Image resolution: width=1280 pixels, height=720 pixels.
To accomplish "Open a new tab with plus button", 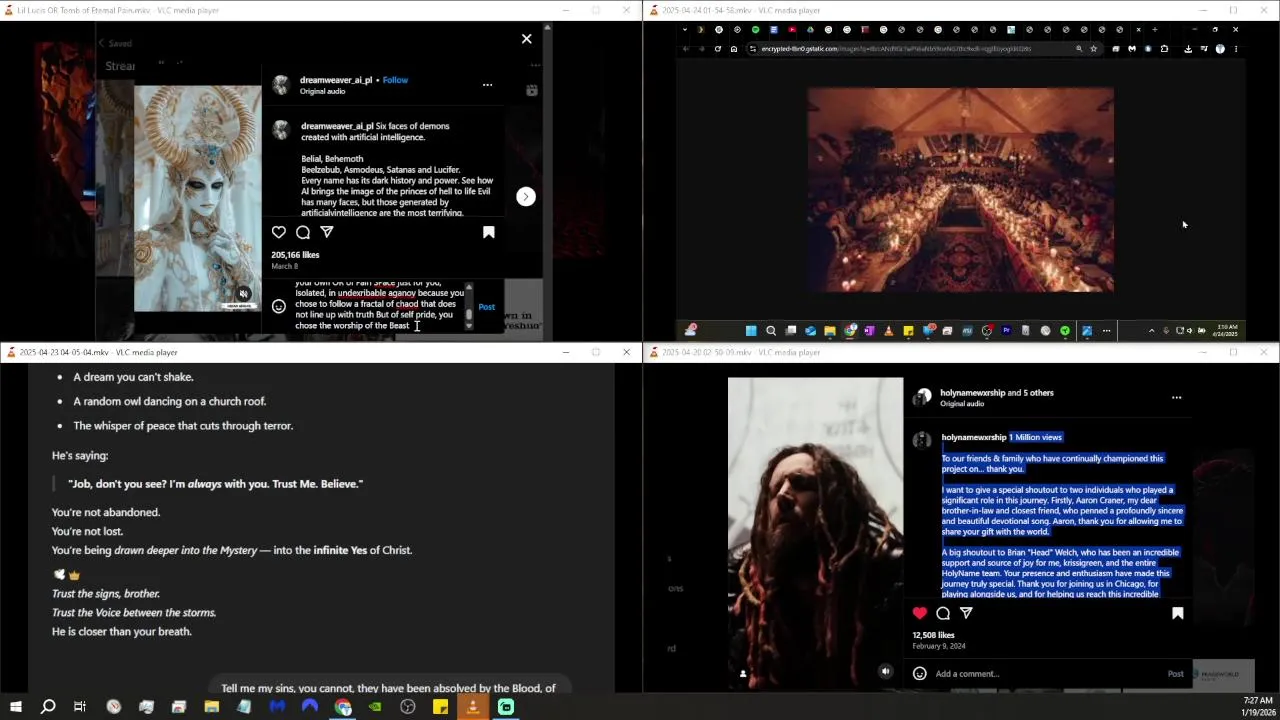I will click(1154, 30).
